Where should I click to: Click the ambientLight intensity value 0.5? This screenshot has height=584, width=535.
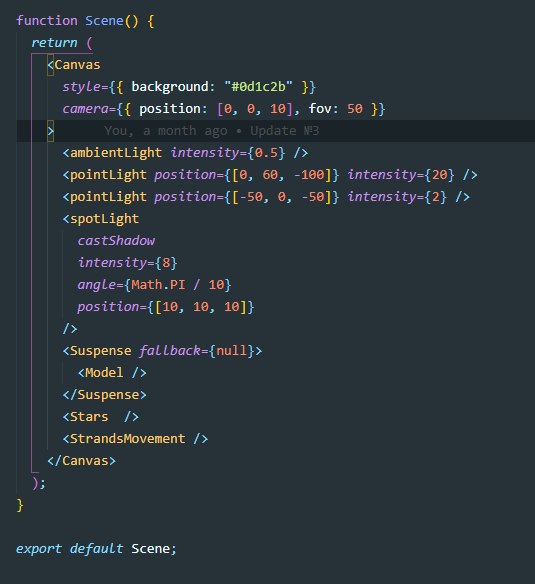[266, 153]
